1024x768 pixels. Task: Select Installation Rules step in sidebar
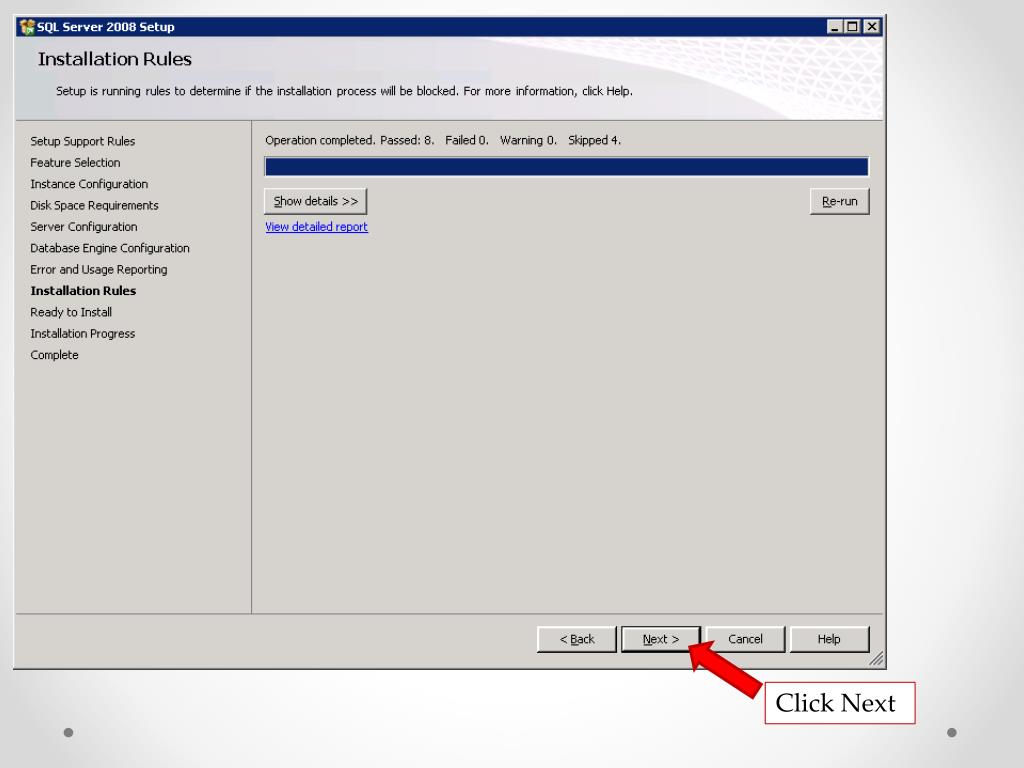tap(83, 291)
